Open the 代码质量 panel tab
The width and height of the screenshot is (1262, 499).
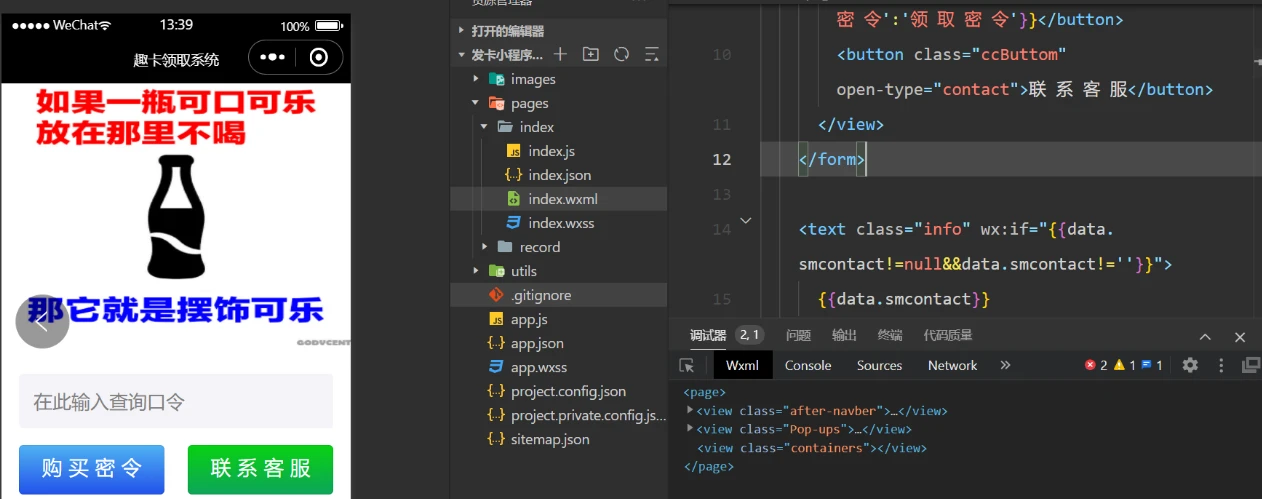(948, 335)
